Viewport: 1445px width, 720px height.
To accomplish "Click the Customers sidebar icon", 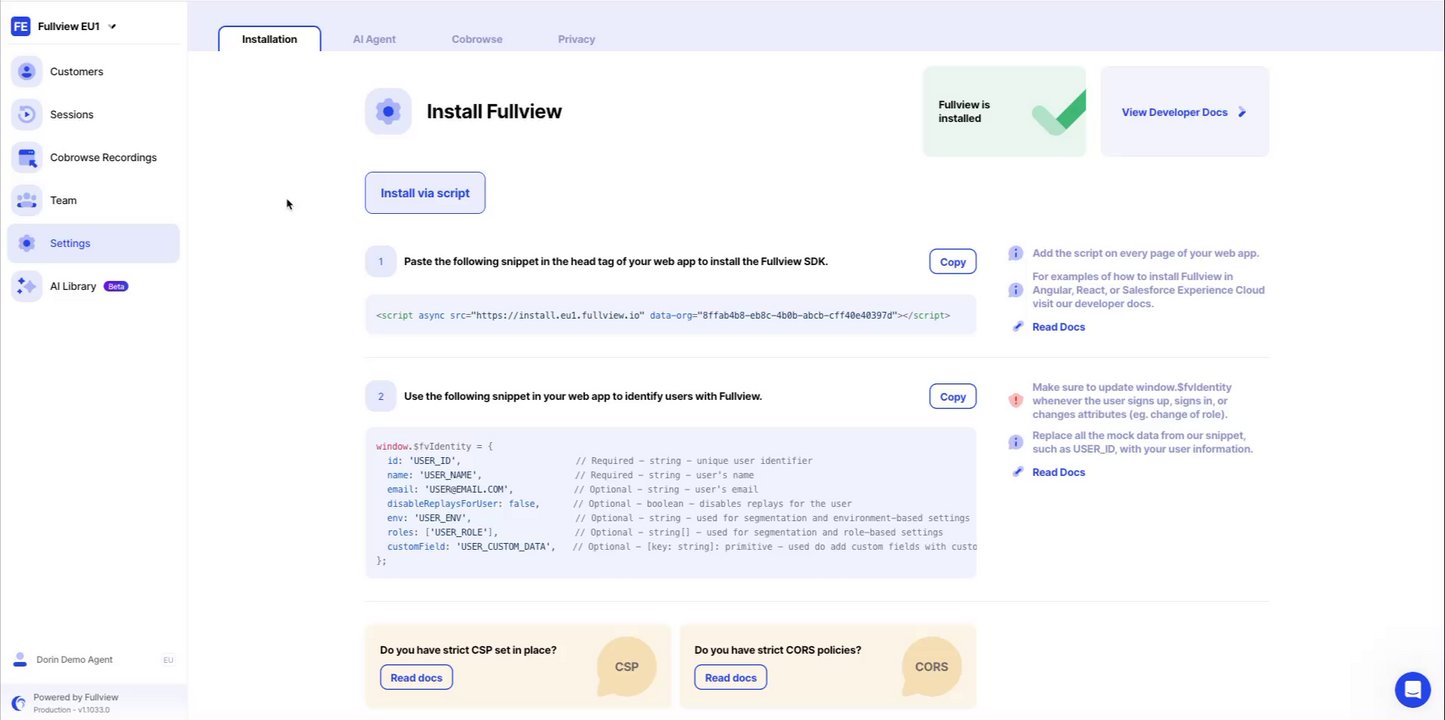I will (26, 71).
